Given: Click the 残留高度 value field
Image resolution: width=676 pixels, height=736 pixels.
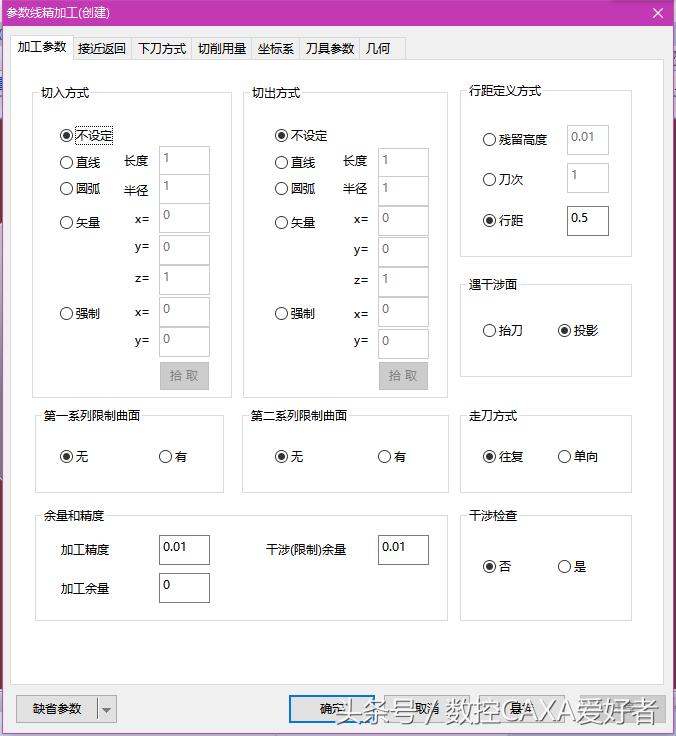Looking at the screenshot, I should click(588, 139).
